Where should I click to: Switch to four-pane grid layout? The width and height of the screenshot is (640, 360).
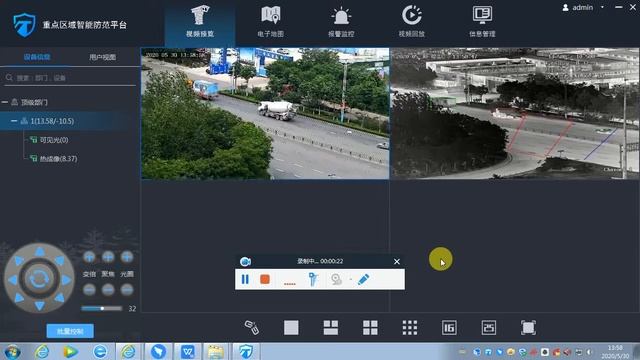click(370, 327)
